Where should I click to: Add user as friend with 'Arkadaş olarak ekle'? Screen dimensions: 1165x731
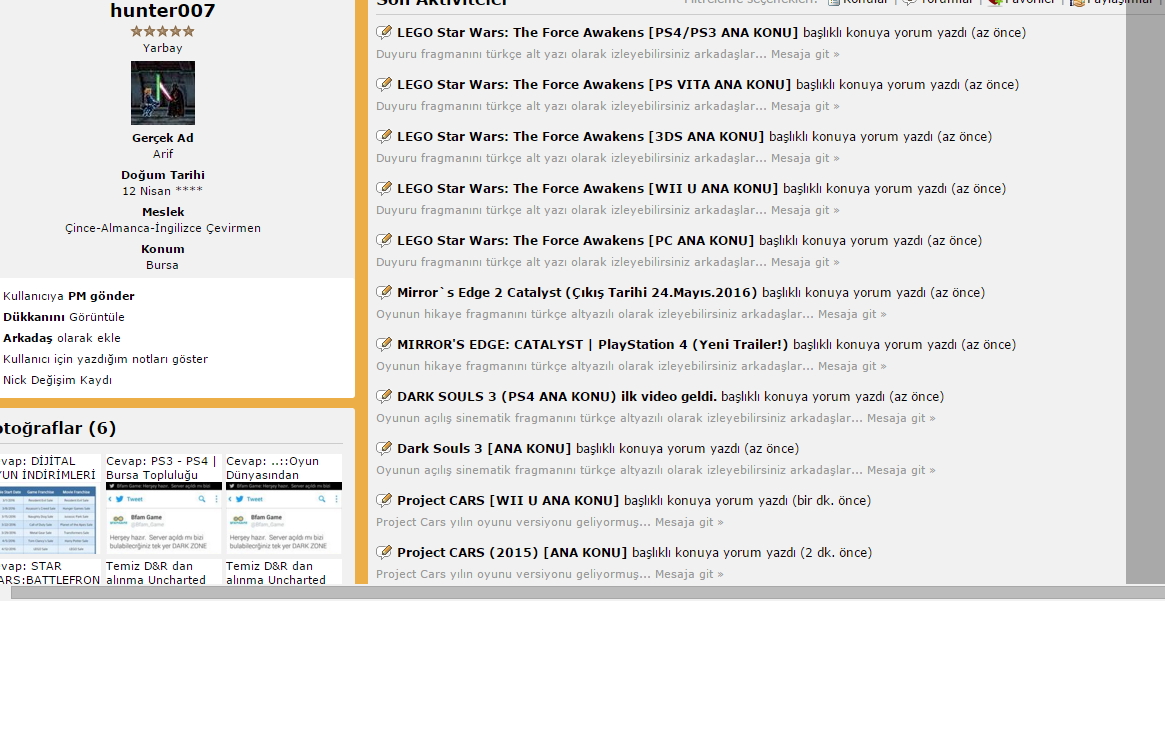point(62,338)
